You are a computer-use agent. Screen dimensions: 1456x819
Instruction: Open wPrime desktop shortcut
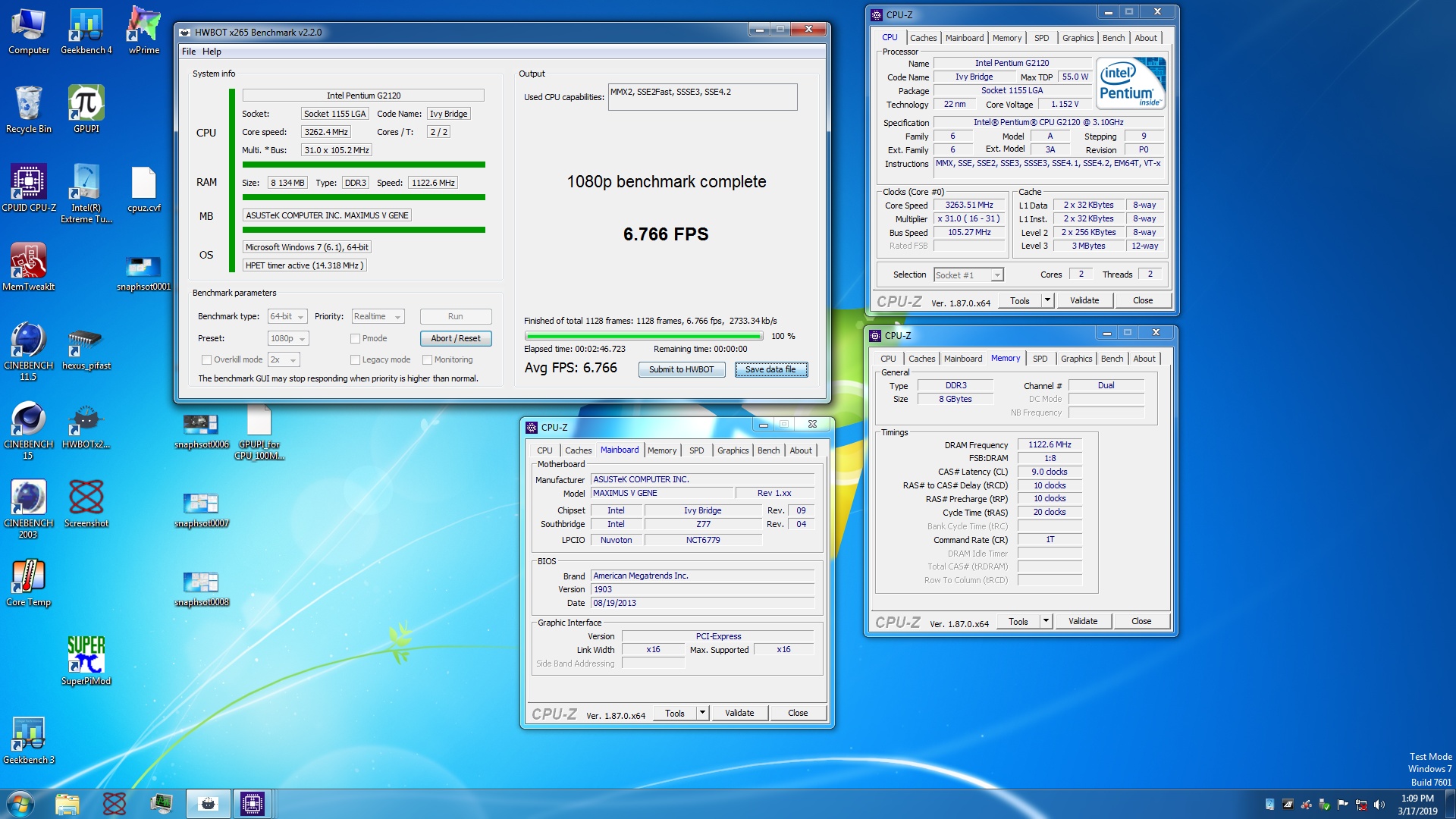coord(144,32)
